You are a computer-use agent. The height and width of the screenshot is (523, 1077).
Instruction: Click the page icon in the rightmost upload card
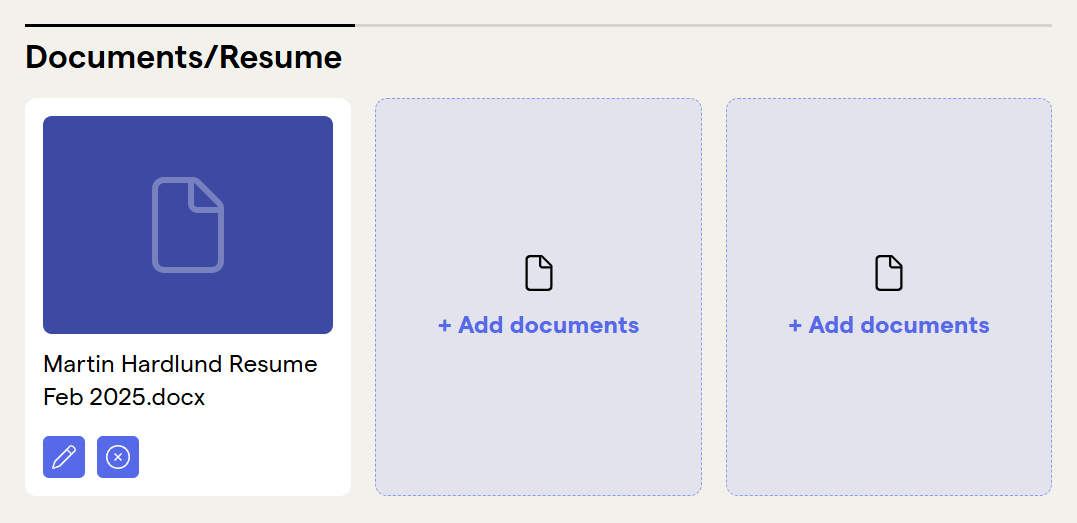pyautogui.click(x=889, y=274)
